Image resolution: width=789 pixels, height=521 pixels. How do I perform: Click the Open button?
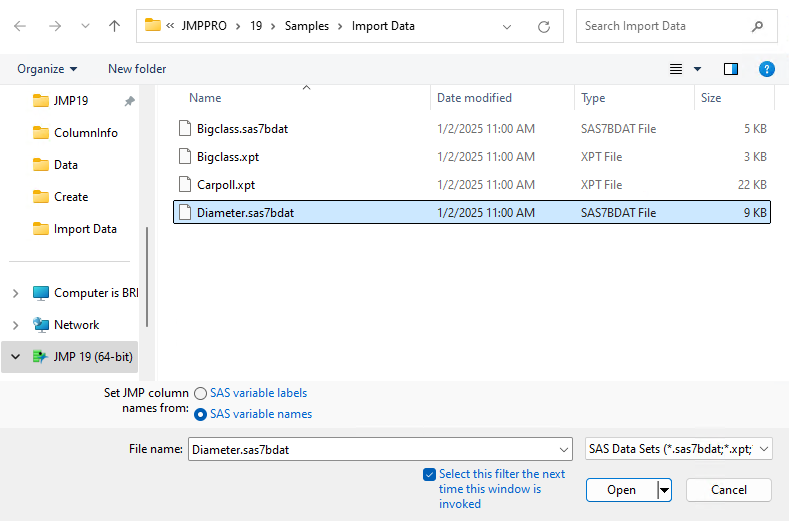[621, 490]
